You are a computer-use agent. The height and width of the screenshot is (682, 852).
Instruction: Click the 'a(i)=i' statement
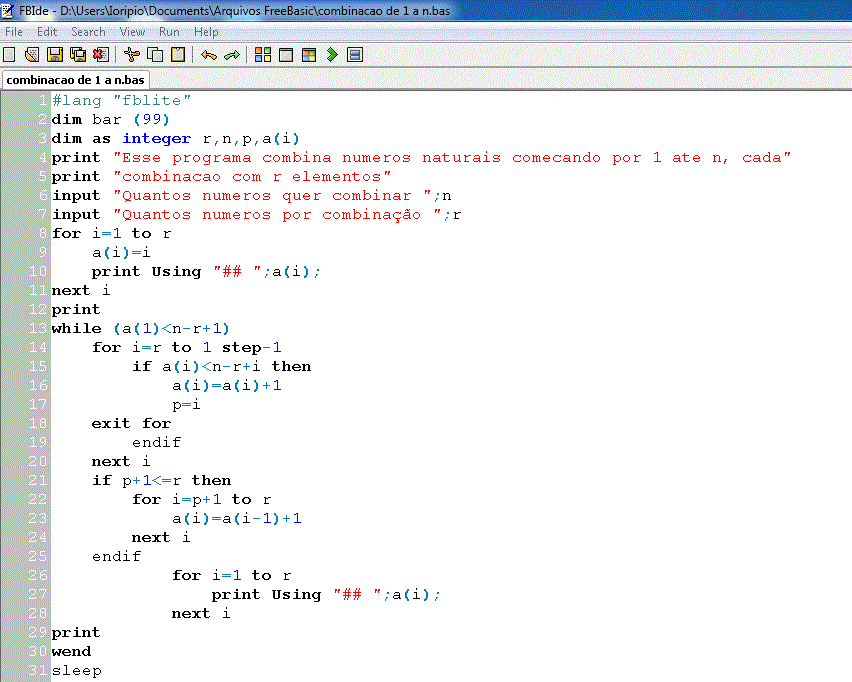121,253
